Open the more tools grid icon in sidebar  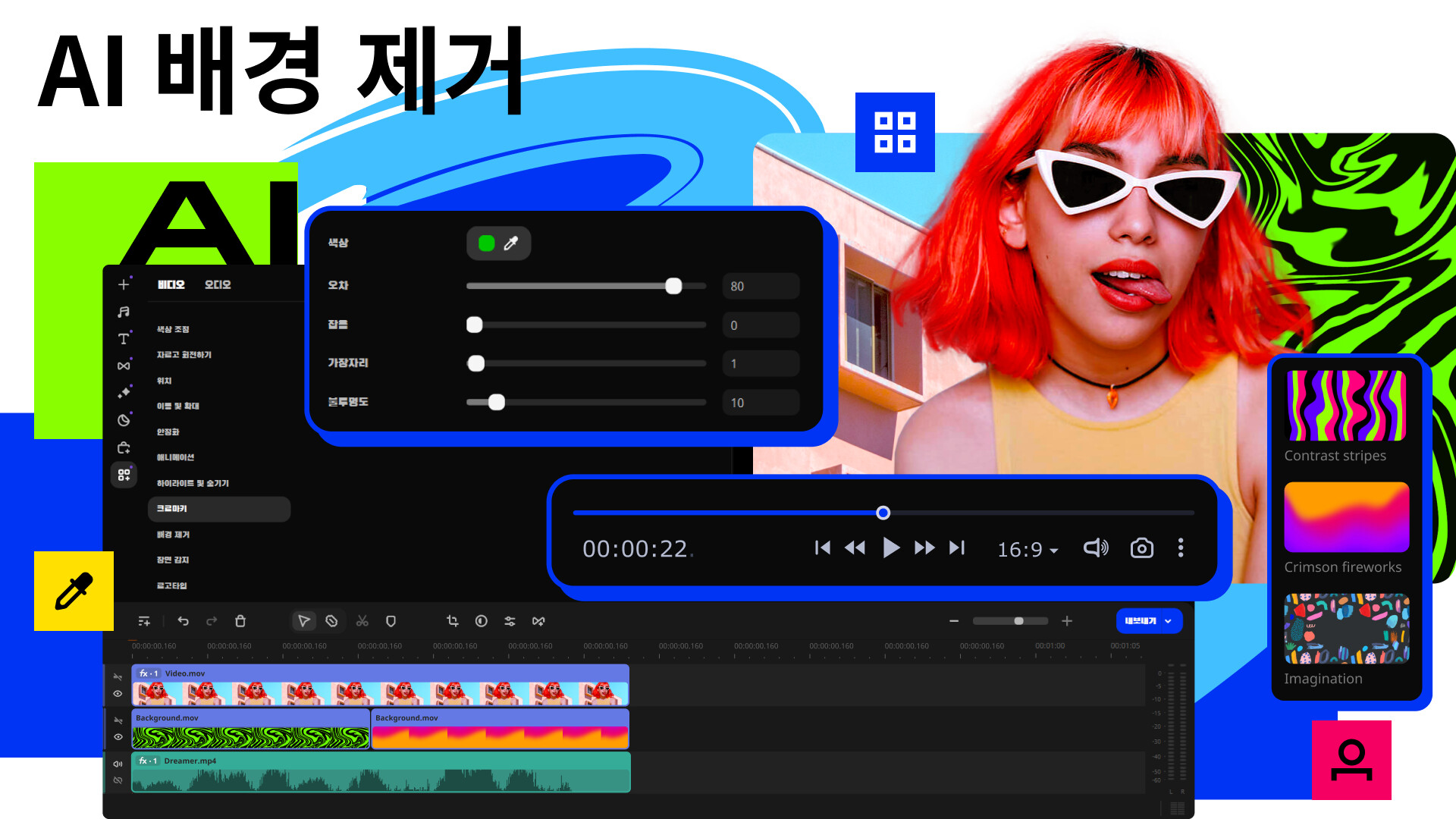(x=124, y=475)
